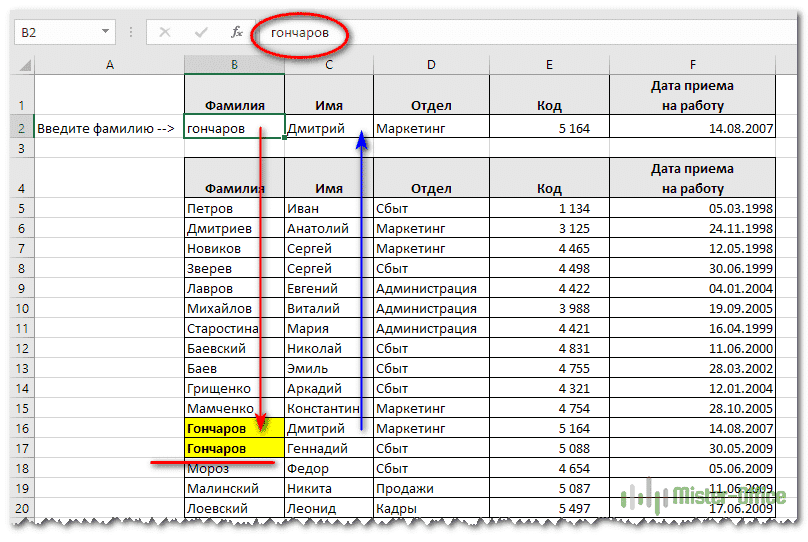The height and width of the screenshot is (542, 808).
Task: Click the Cancel X icon in formula bar
Action: (165, 32)
